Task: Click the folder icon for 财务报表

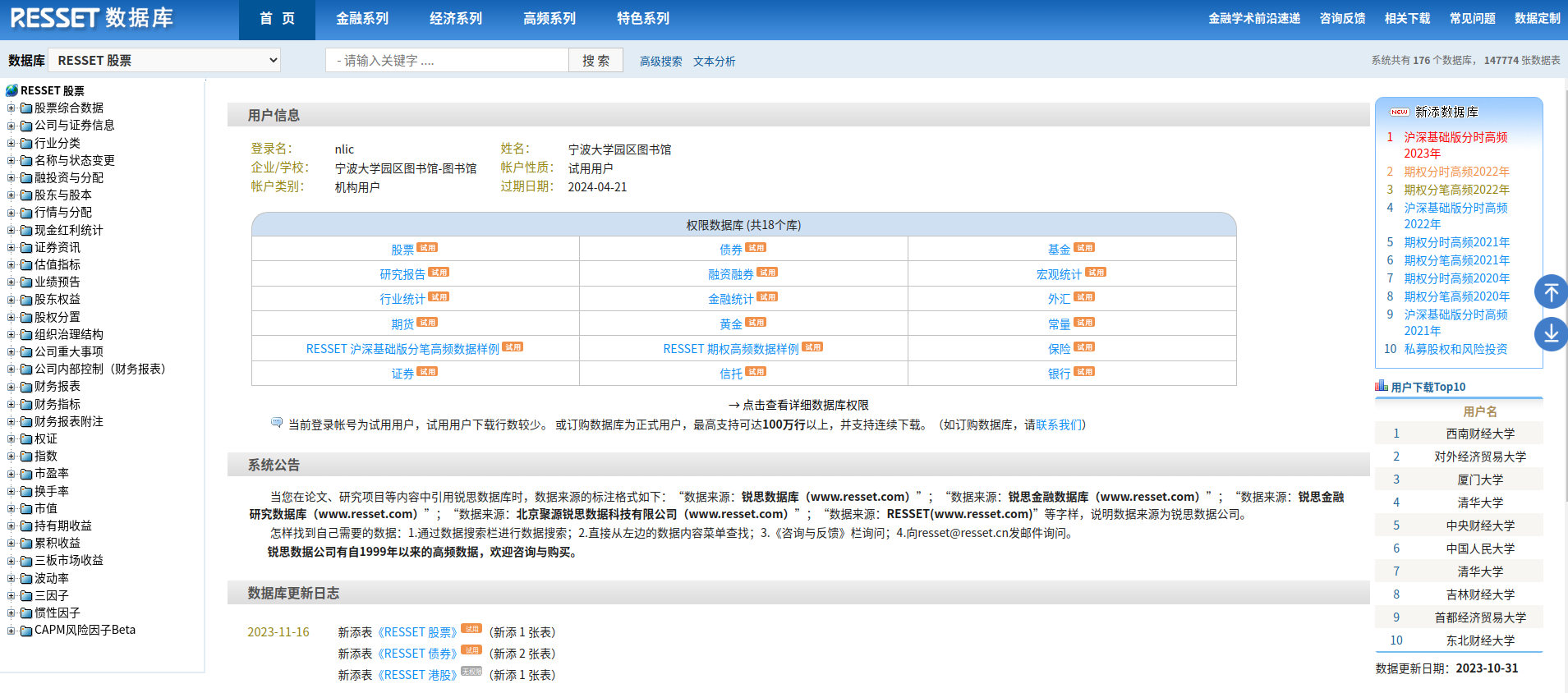Action: pyautogui.click(x=26, y=387)
